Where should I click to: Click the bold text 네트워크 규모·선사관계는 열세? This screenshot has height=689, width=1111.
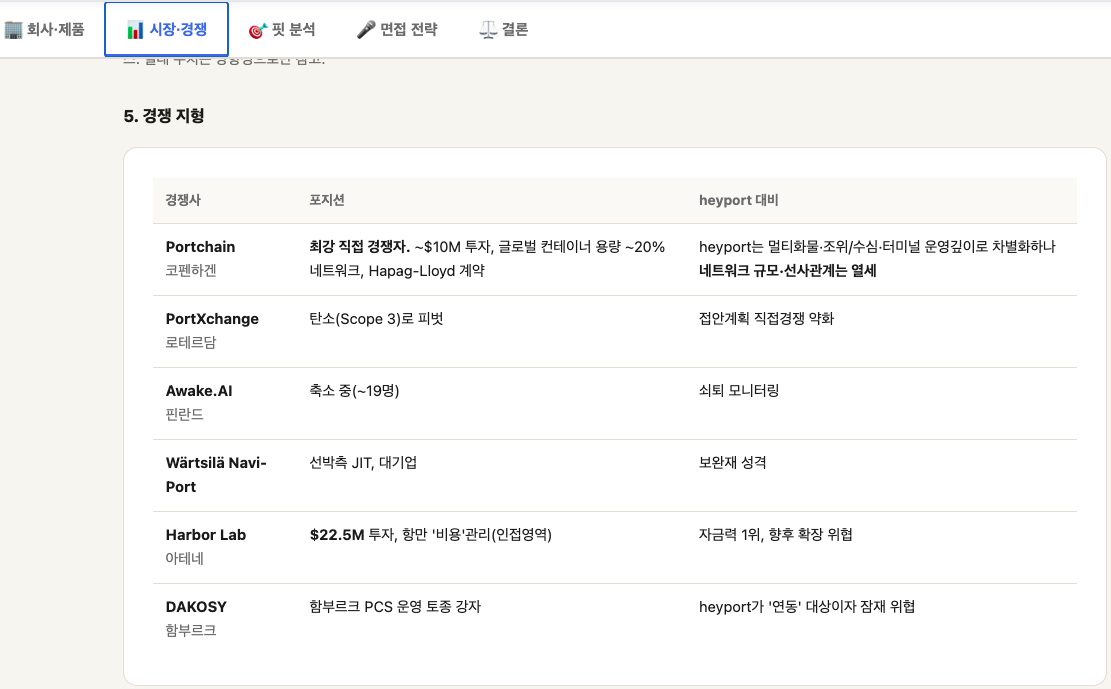787,271
